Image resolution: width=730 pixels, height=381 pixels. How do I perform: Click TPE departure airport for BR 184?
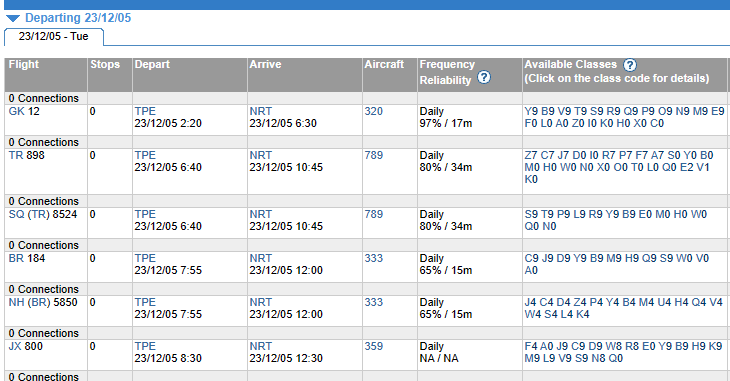point(145,258)
